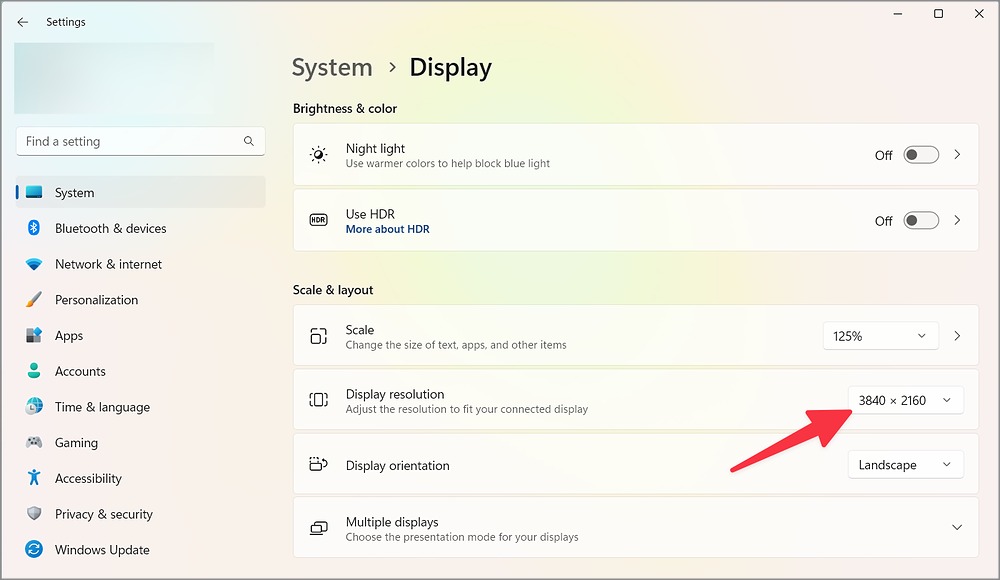Image resolution: width=1000 pixels, height=580 pixels.
Task: Click the Find a setting search box
Action: [x=140, y=141]
